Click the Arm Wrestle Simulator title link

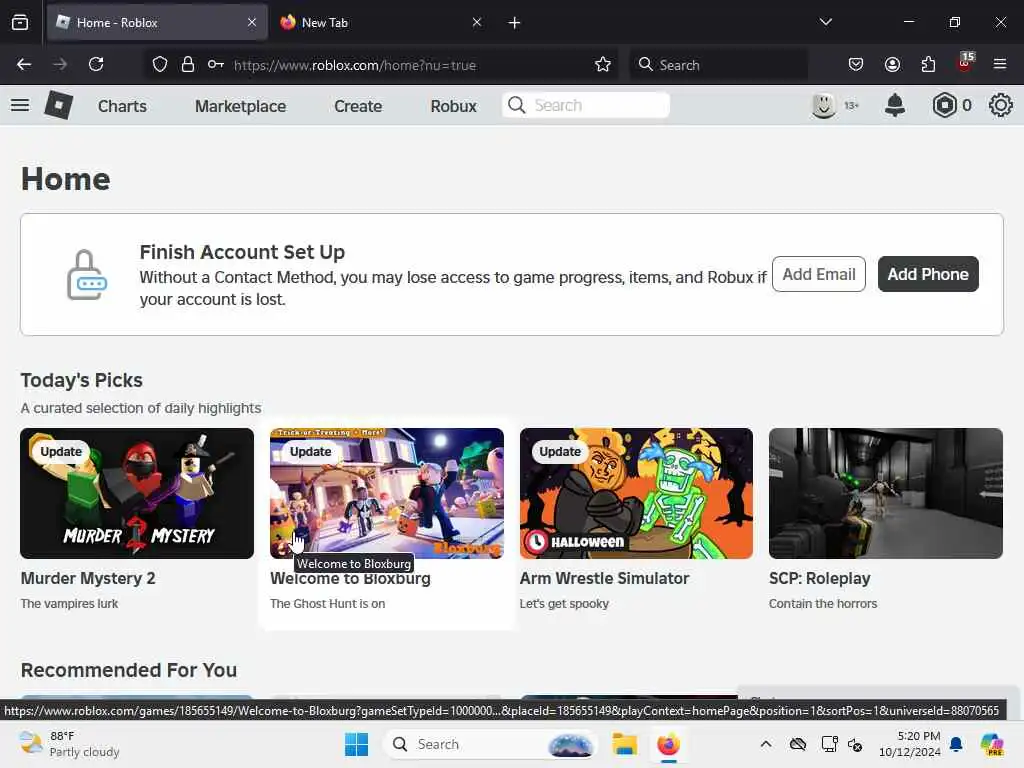(x=604, y=579)
